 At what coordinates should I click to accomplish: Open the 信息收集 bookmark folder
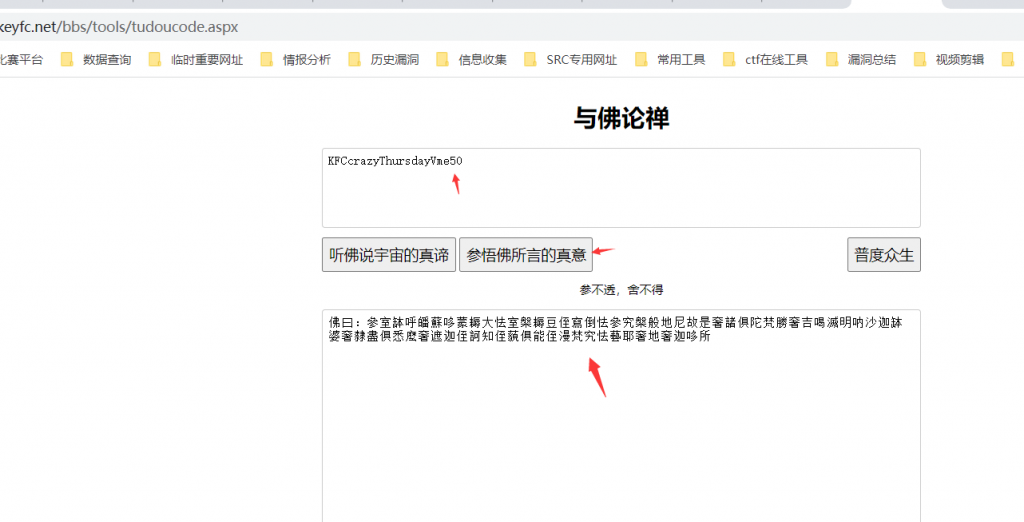pyautogui.click(x=472, y=60)
